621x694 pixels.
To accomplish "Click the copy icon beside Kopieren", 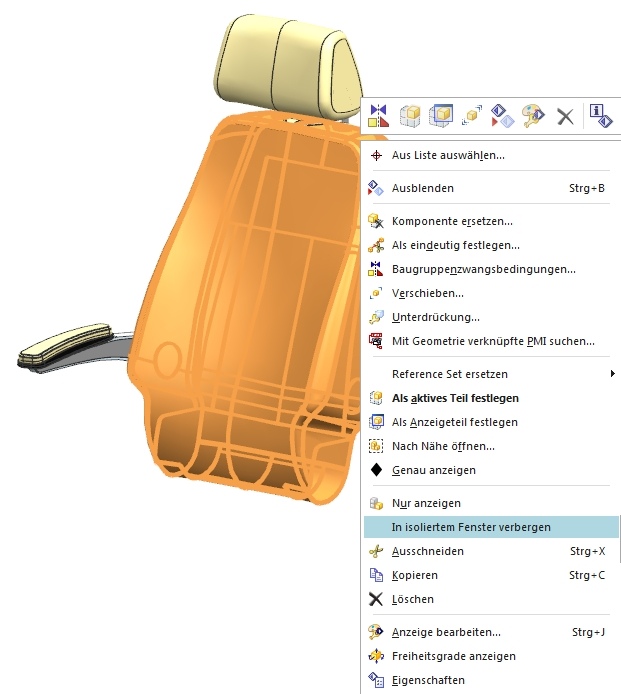I will (x=376, y=575).
